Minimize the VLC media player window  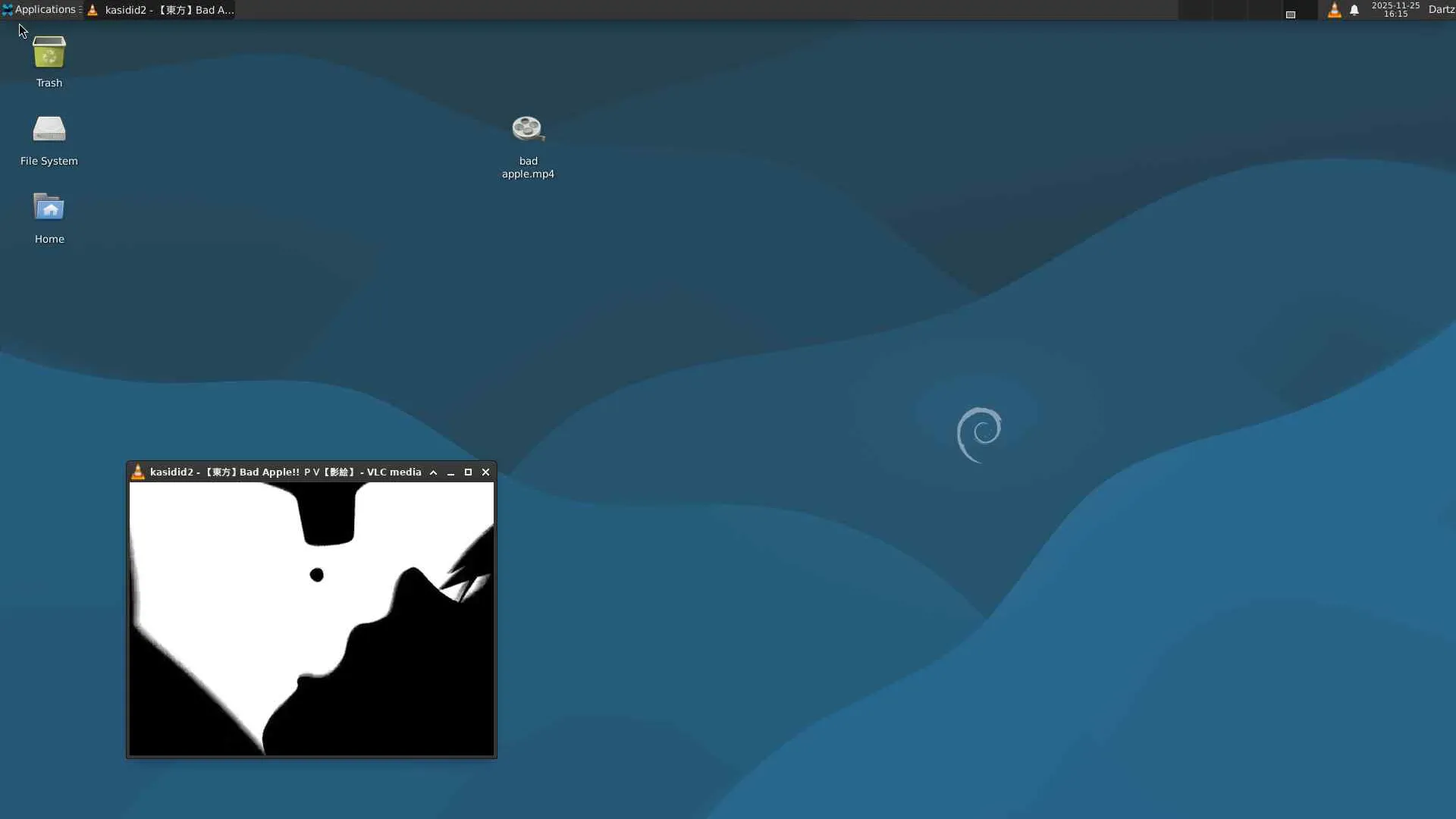click(450, 472)
